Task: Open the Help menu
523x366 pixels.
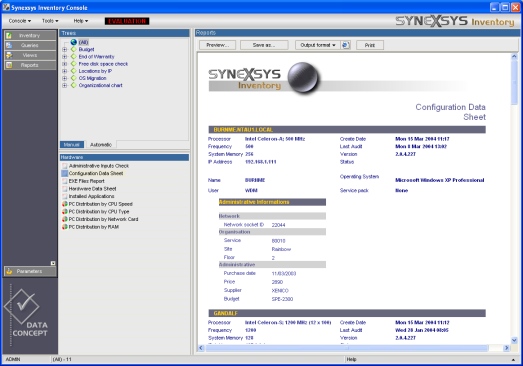Action: (81, 21)
